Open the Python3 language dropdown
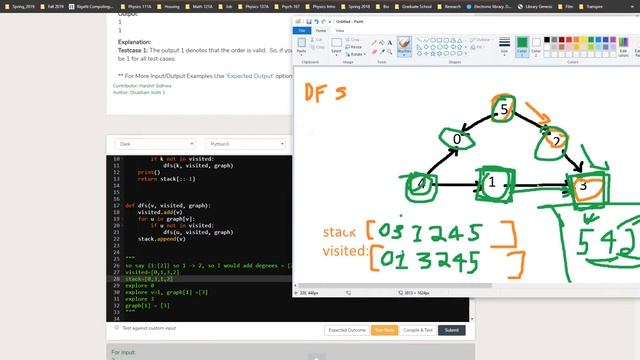The width and height of the screenshot is (640, 360). pos(246,144)
